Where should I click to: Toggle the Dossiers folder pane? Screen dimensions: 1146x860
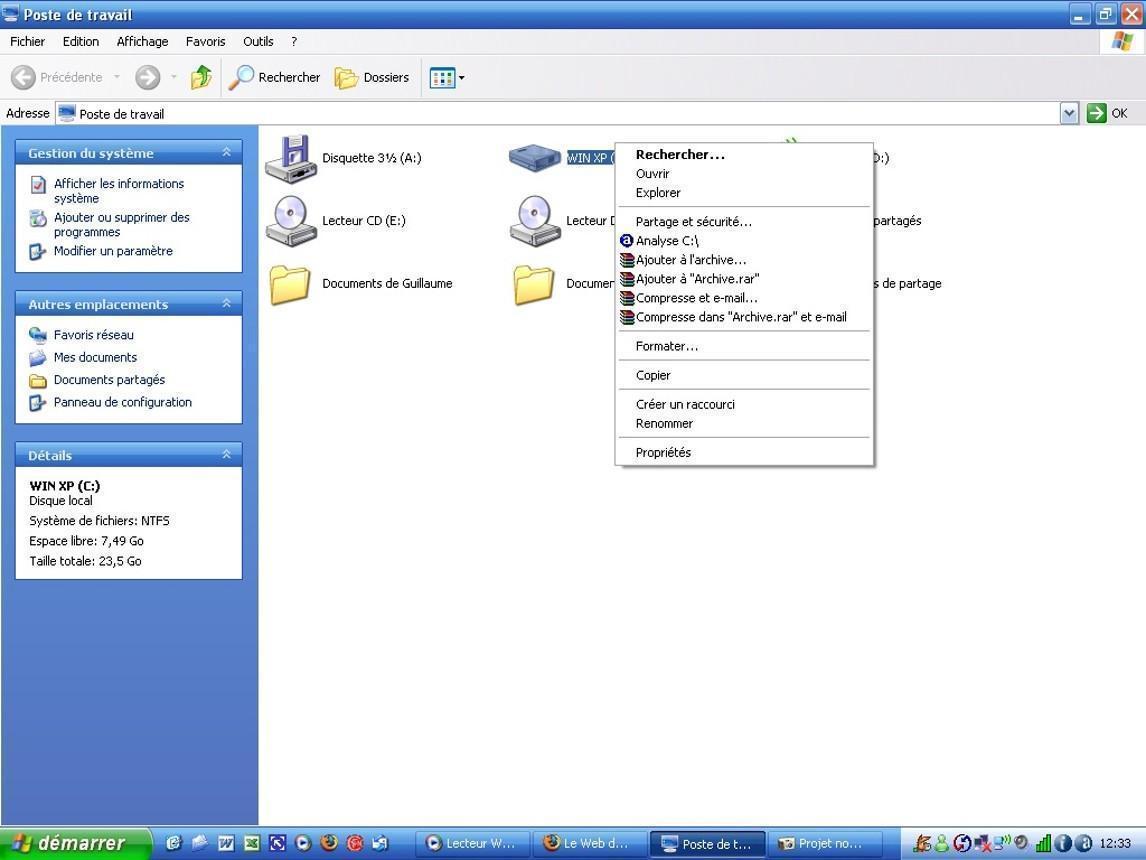coord(372,77)
